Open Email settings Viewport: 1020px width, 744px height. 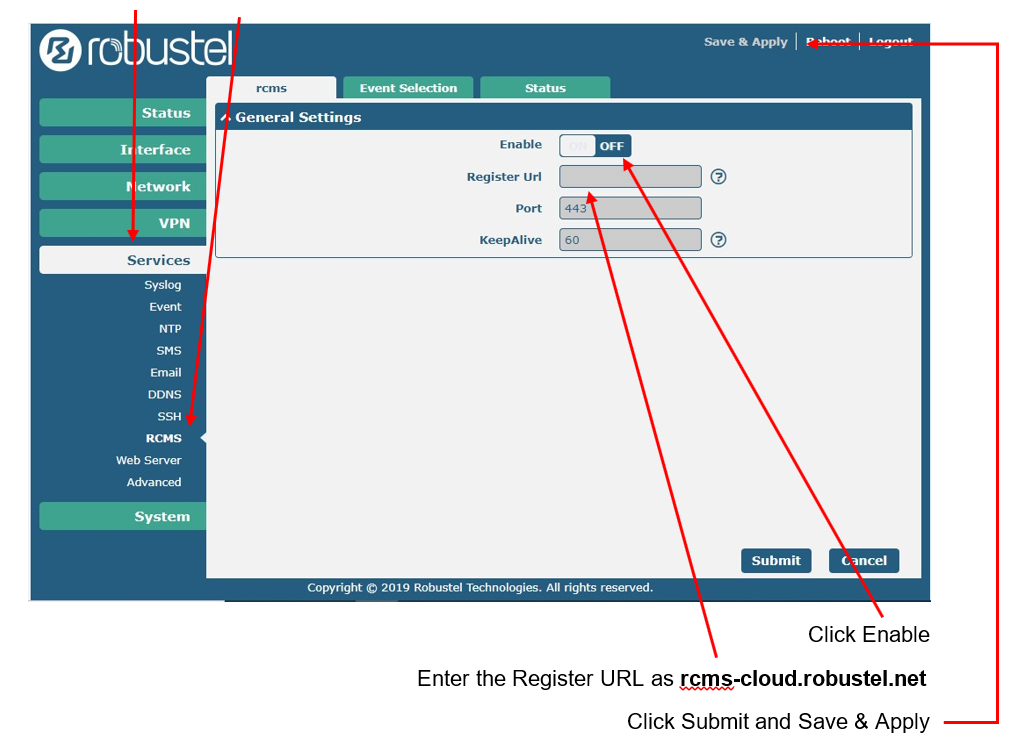(x=166, y=373)
